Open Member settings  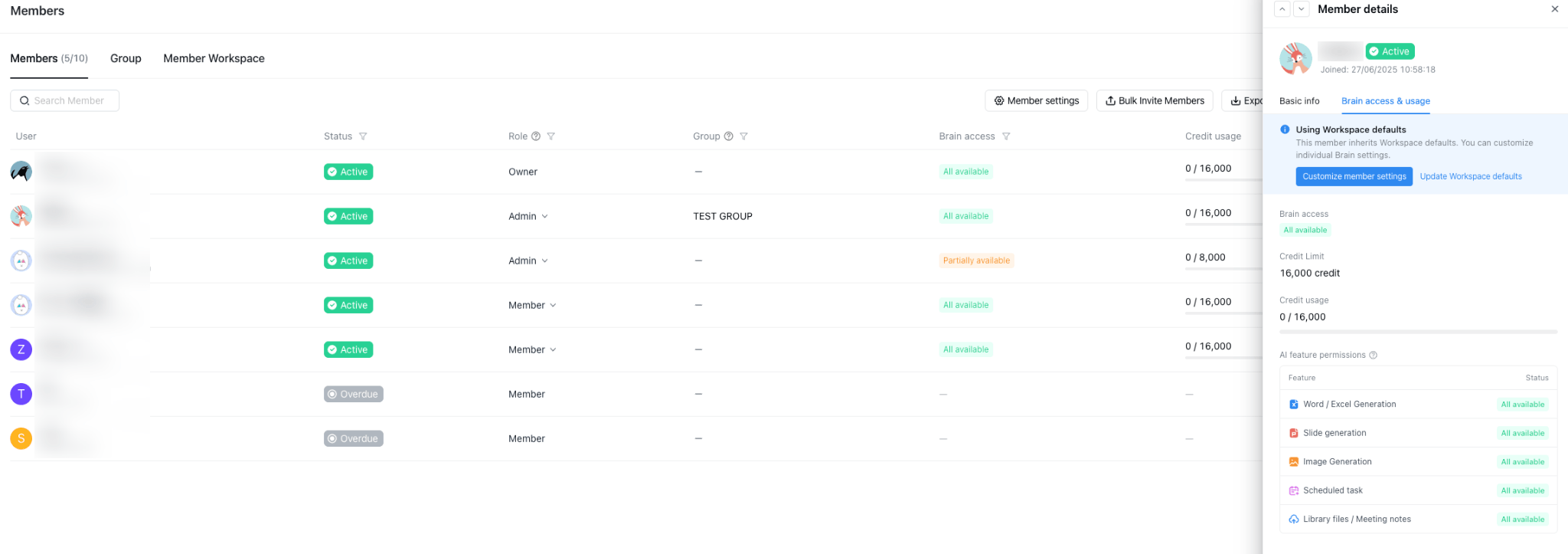pos(1037,100)
